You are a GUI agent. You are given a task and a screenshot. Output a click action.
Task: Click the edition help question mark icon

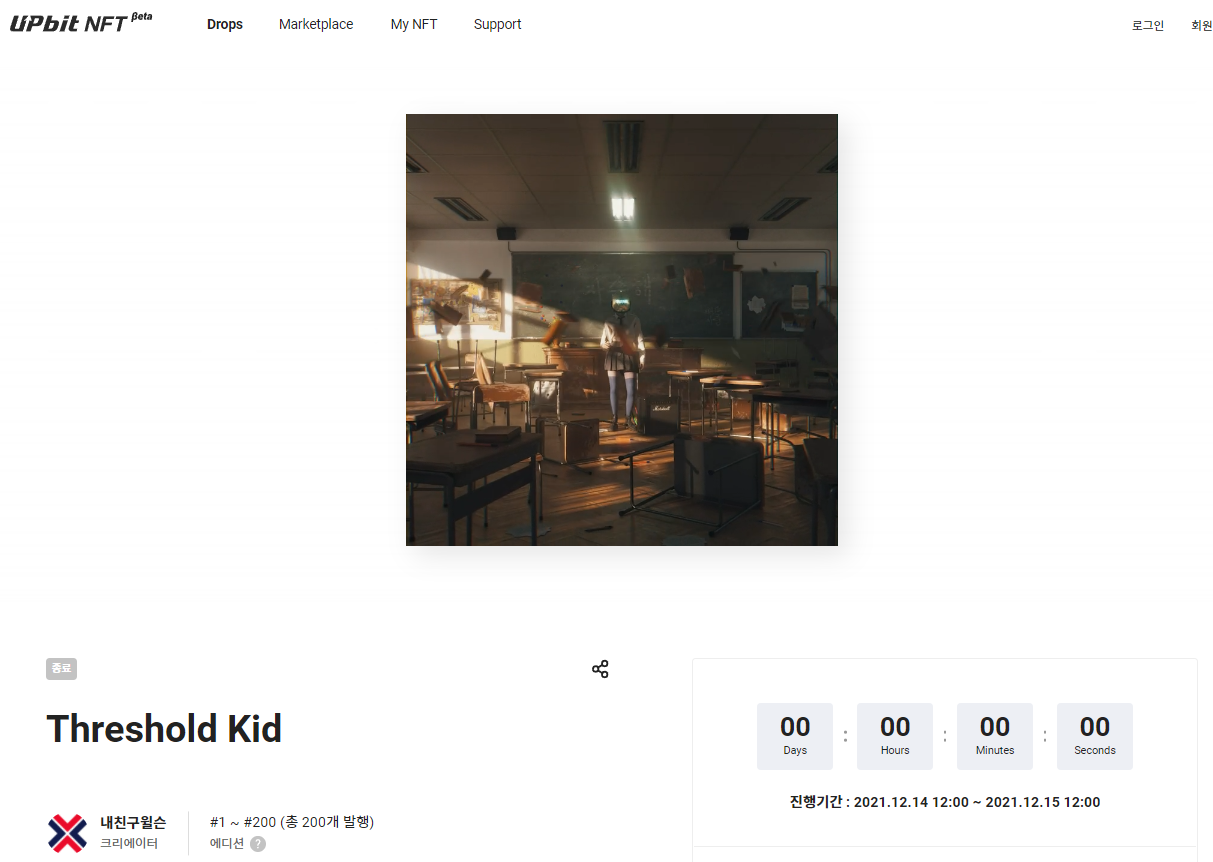(x=258, y=843)
